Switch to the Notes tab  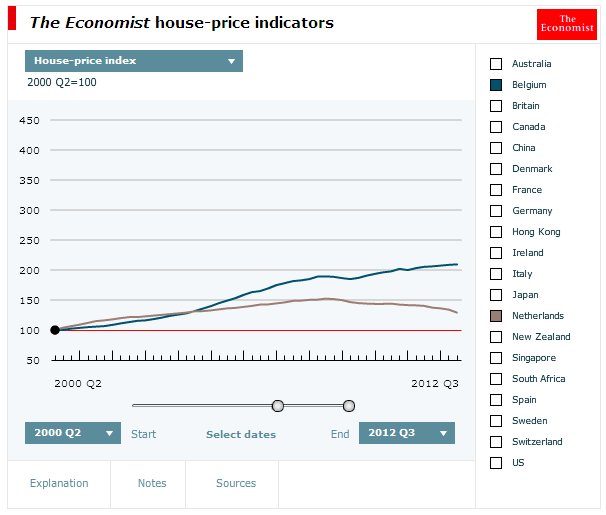click(152, 484)
